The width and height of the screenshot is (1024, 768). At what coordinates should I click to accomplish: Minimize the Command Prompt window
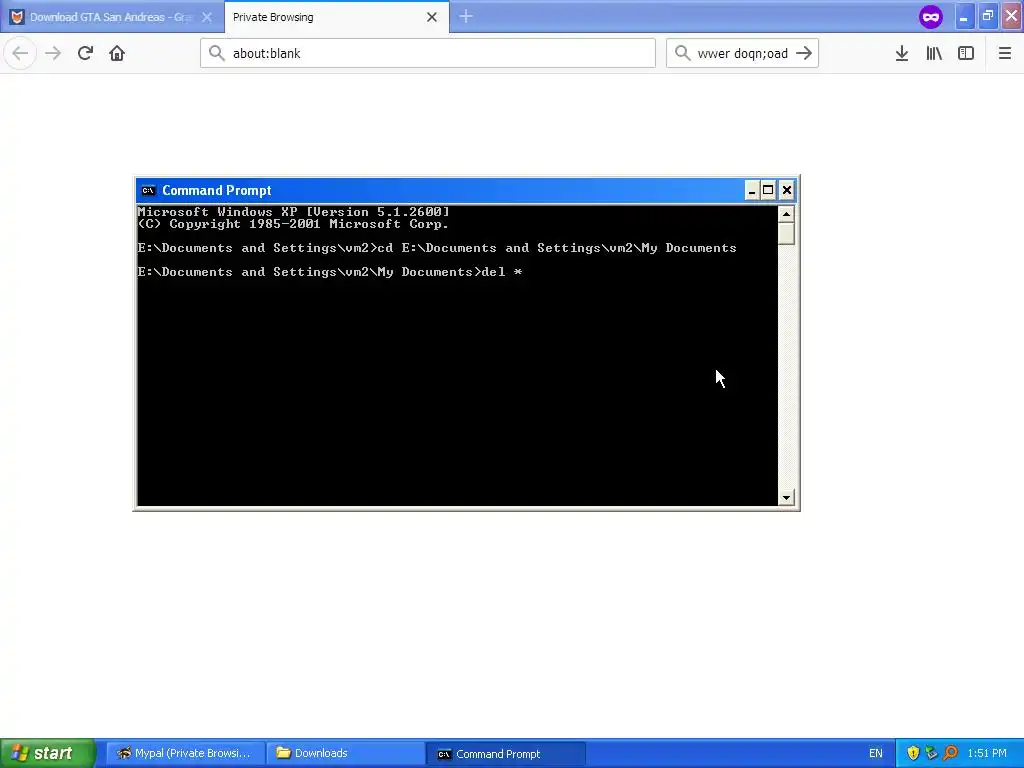(752, 190)
